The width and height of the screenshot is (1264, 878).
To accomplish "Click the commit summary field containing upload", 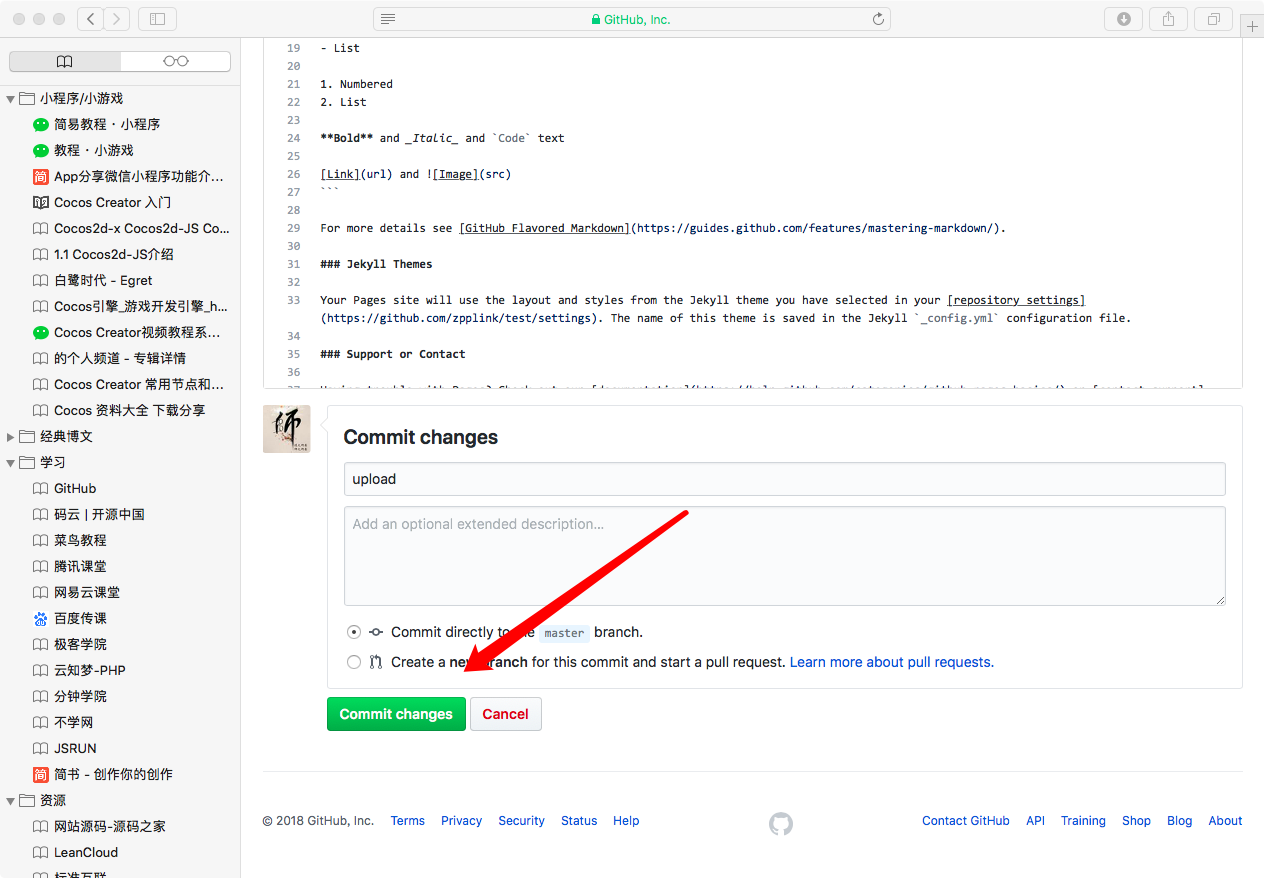I will point(784,479).
